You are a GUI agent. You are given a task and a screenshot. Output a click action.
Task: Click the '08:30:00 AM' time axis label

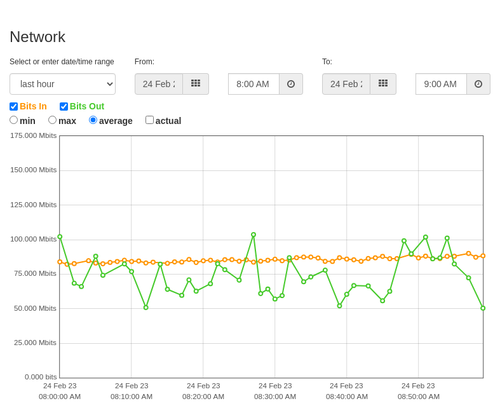click(x=275, y=397)
